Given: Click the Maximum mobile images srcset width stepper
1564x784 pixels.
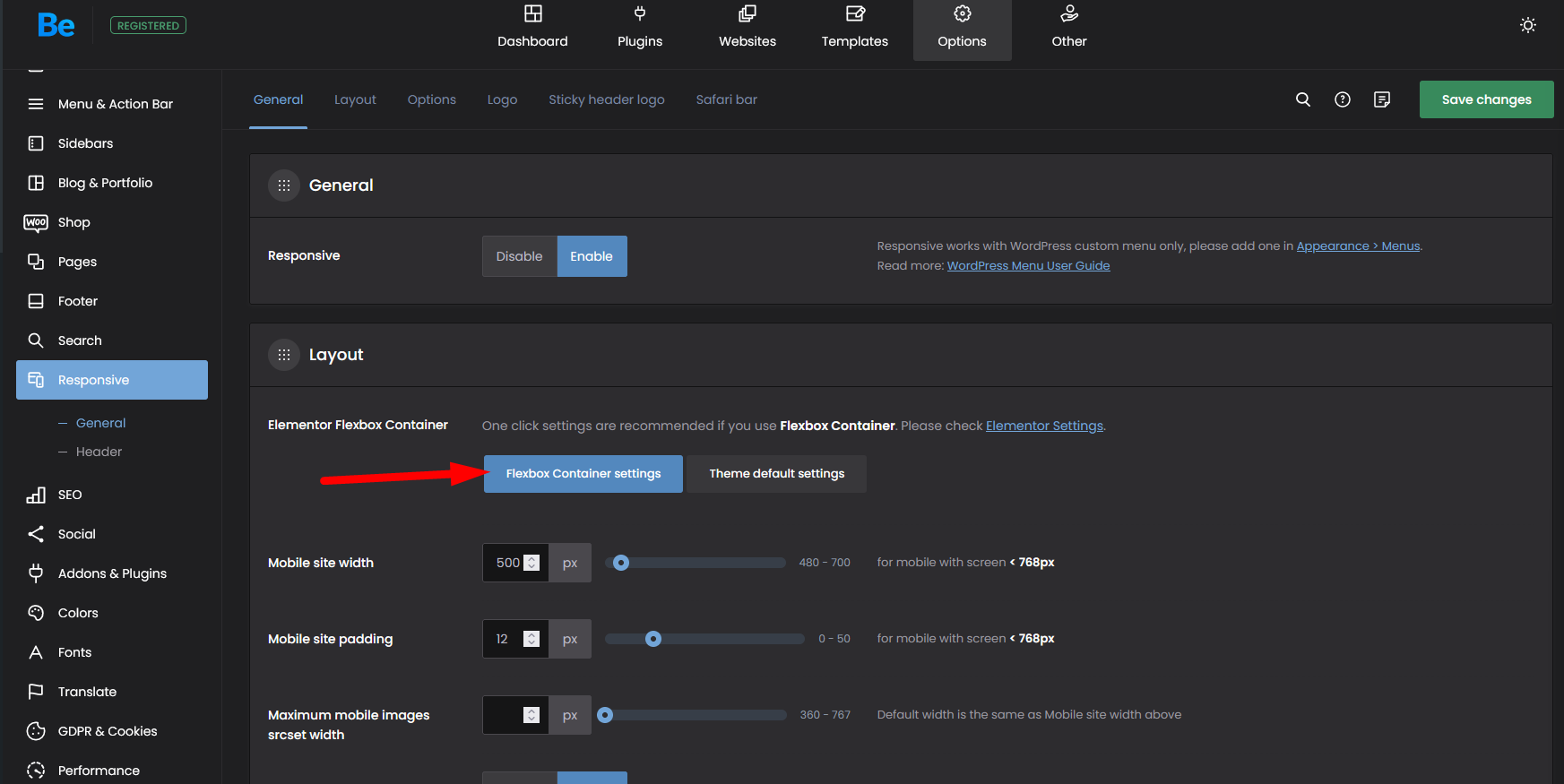Looking at the screenshot, I should [531, 715].
